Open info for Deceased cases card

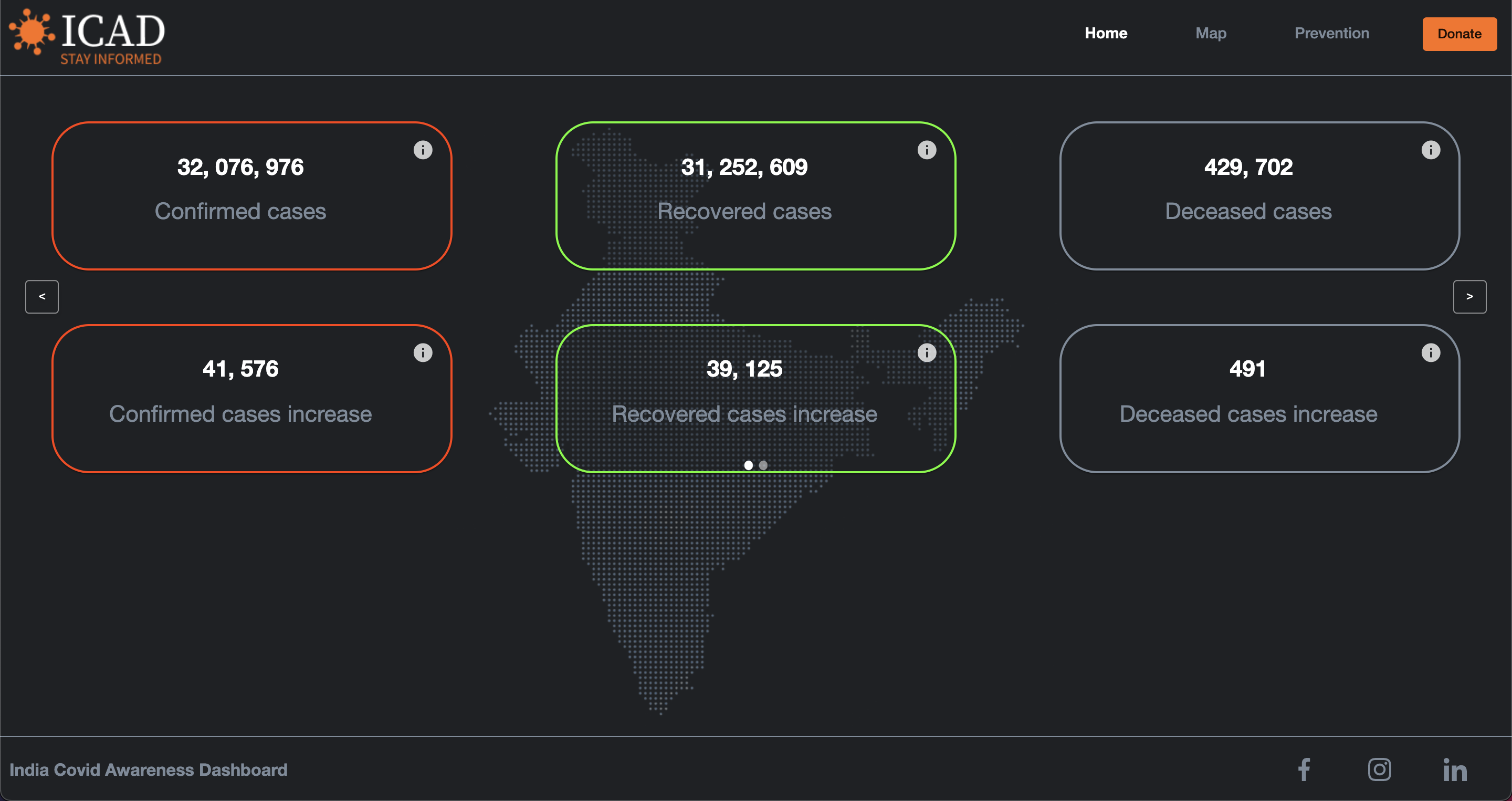(1431, 150)
